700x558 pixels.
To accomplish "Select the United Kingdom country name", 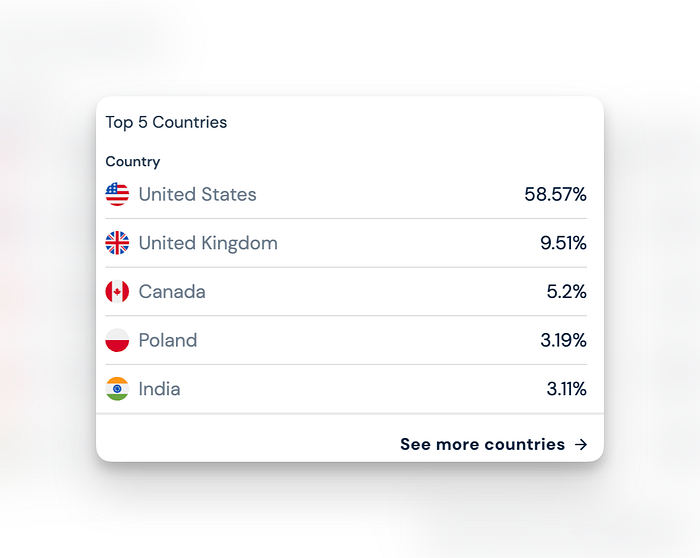I will (x=208, y=243).
